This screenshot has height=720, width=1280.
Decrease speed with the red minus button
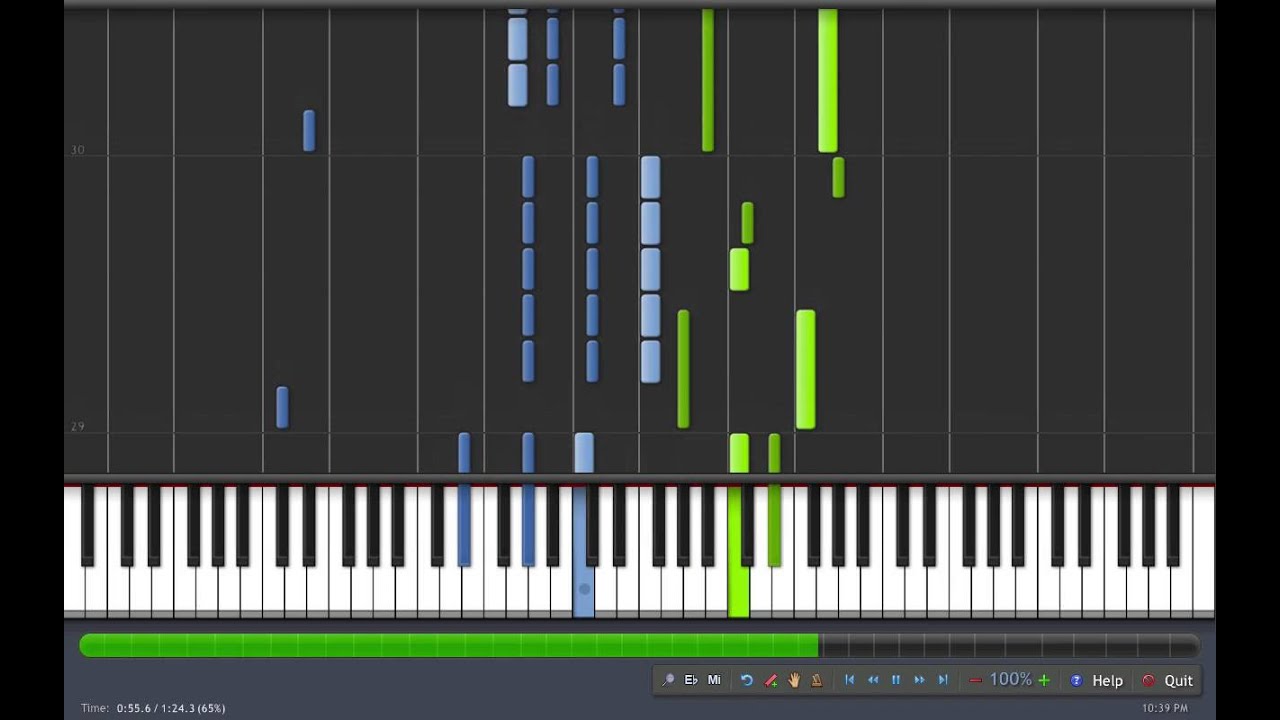click(x=976, y=680)
